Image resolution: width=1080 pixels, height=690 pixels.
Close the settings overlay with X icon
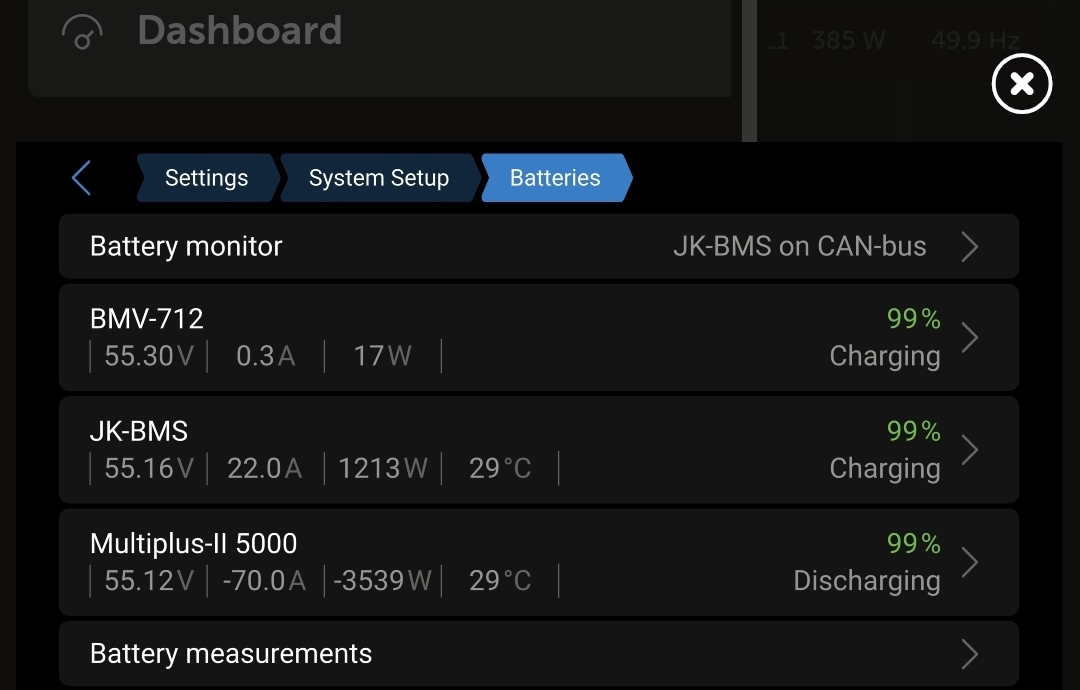tap(1021, 84)
